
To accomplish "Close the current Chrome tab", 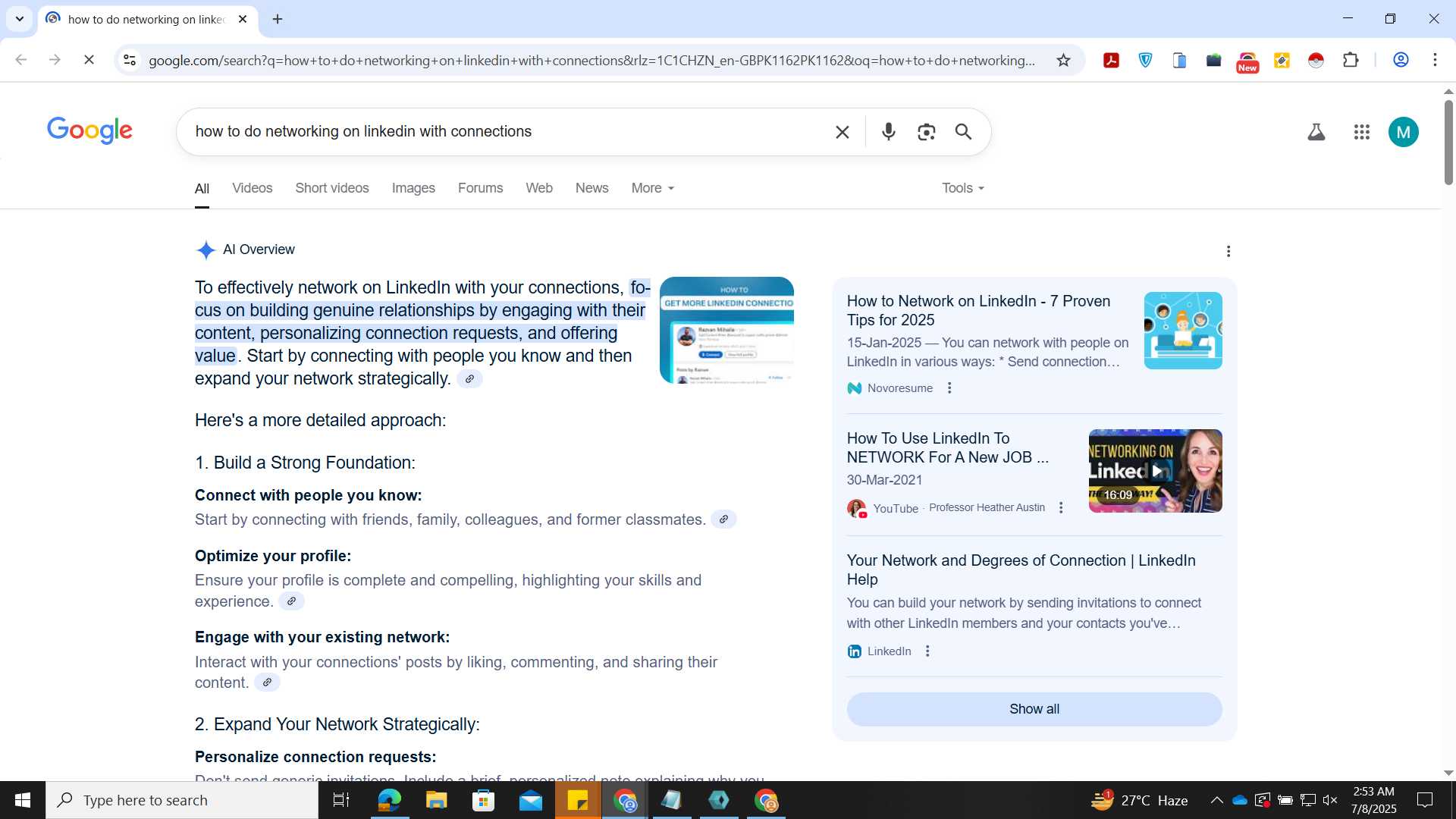I will pos(243,19).
